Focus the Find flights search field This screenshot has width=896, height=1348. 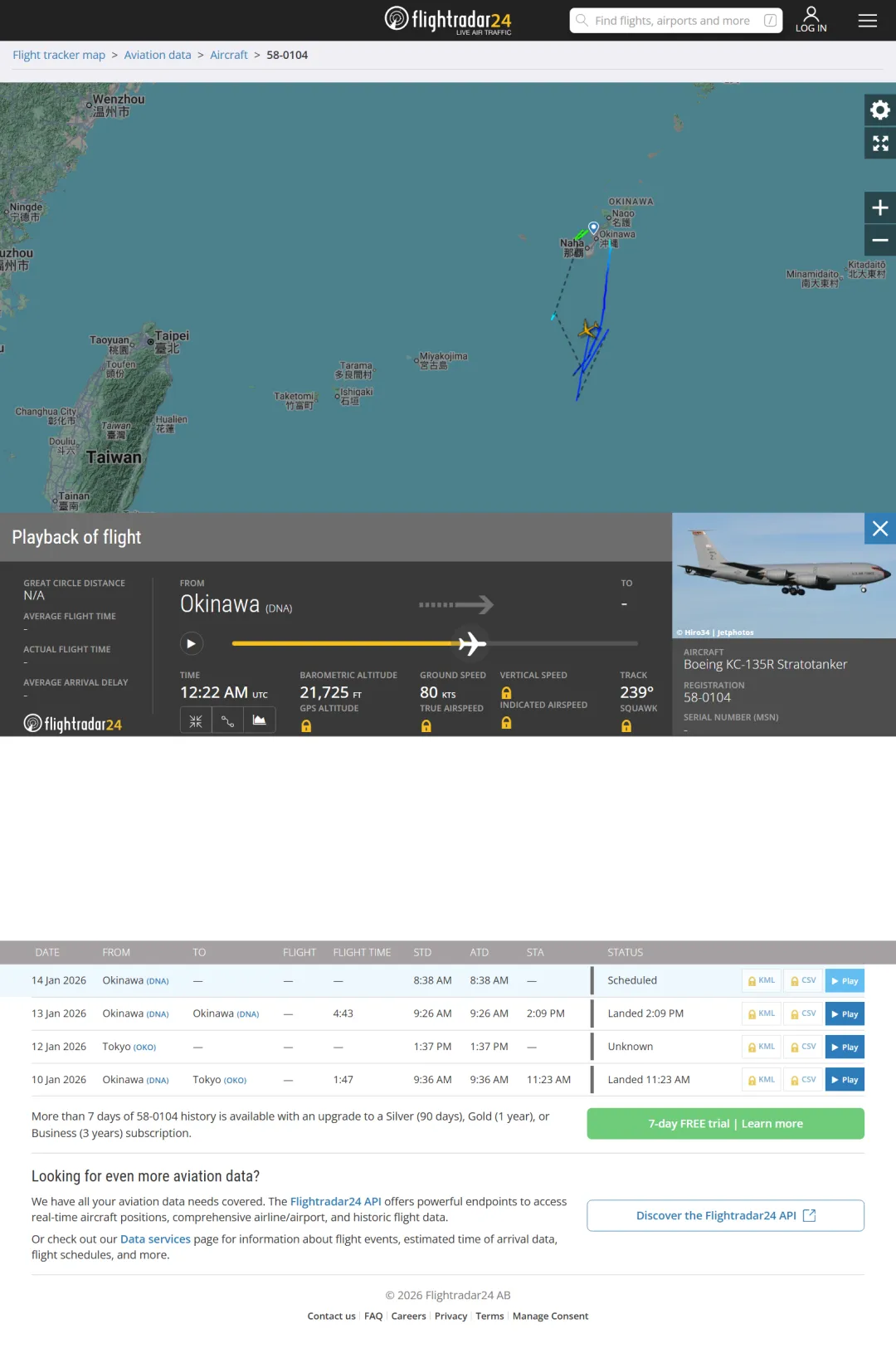point(675,20)
